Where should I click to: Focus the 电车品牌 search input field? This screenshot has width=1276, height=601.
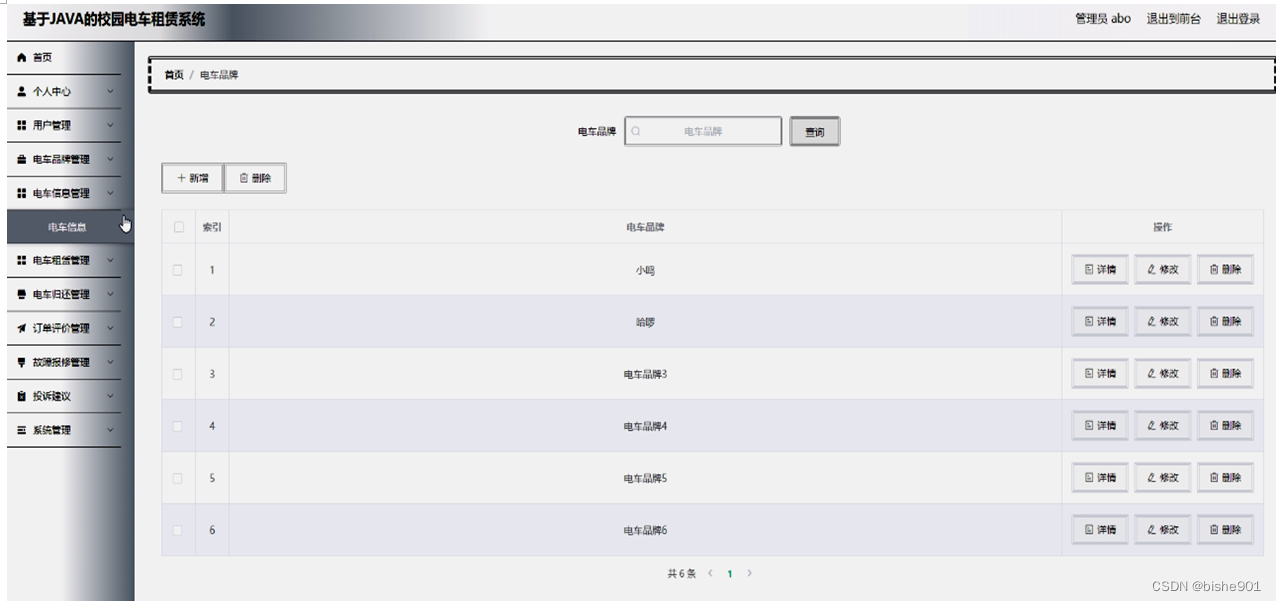tap(703, 131)
